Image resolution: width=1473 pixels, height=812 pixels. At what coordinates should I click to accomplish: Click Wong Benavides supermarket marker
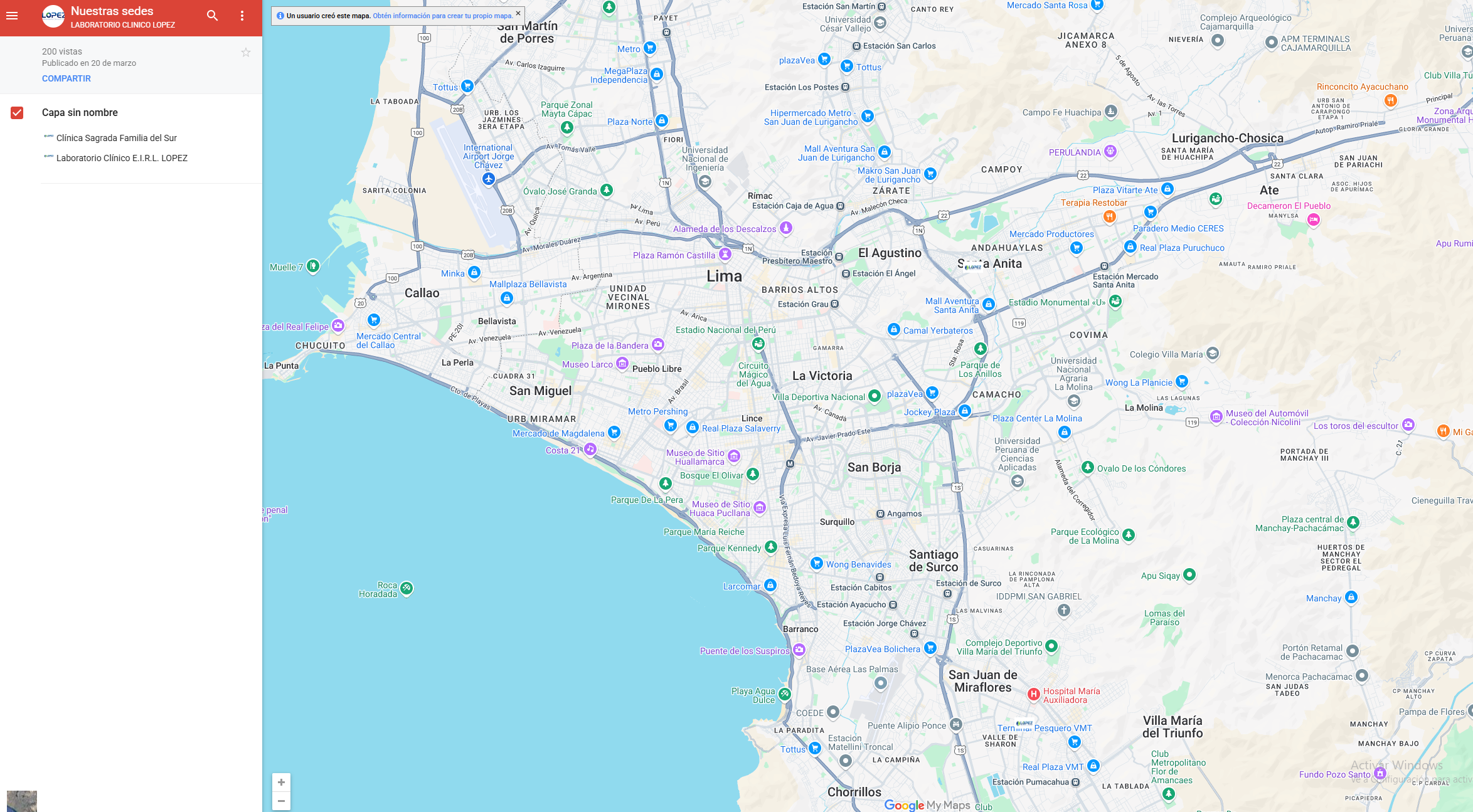pyautogui.click(x=816, y=563)
